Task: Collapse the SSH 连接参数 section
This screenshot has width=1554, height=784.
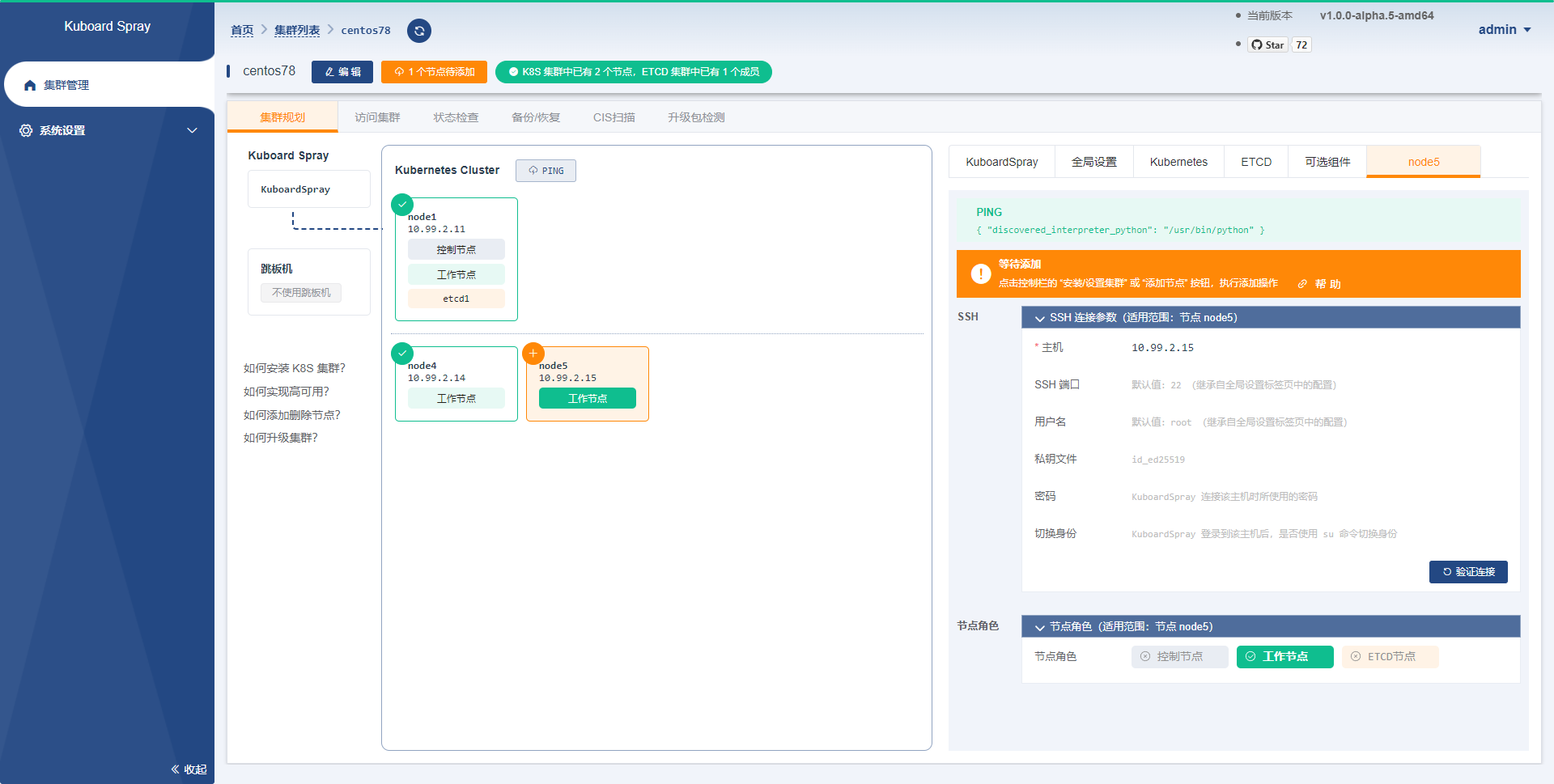Action: [x=1271, y=317]
